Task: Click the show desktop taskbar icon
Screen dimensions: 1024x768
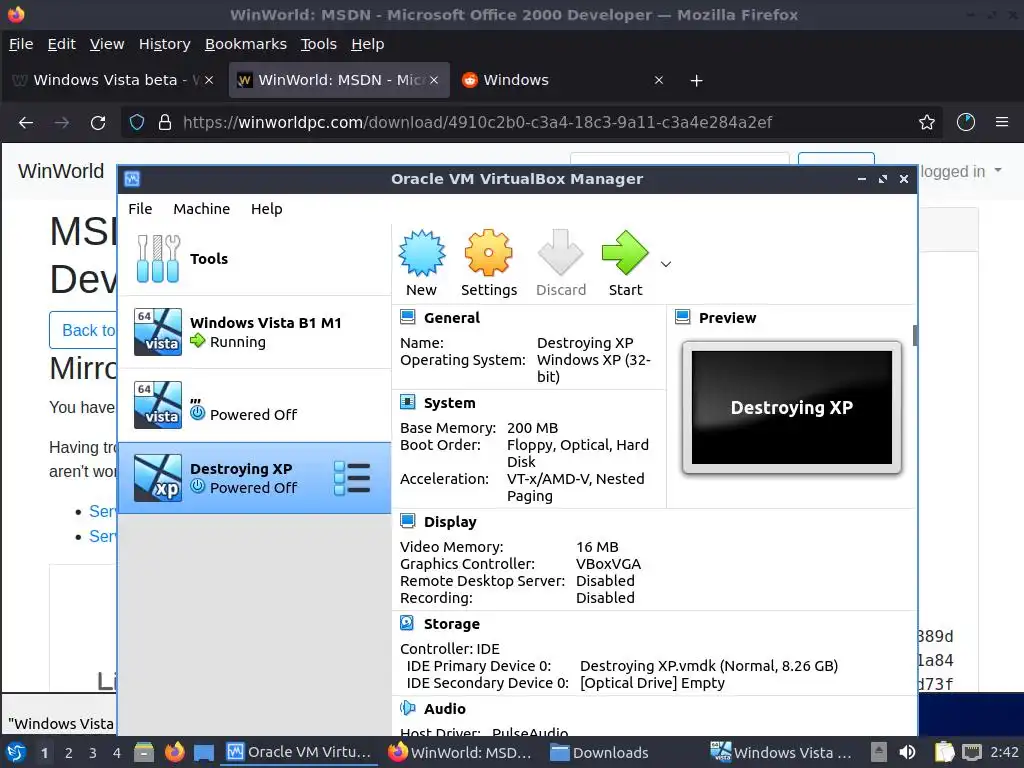Action: [204, 752]
